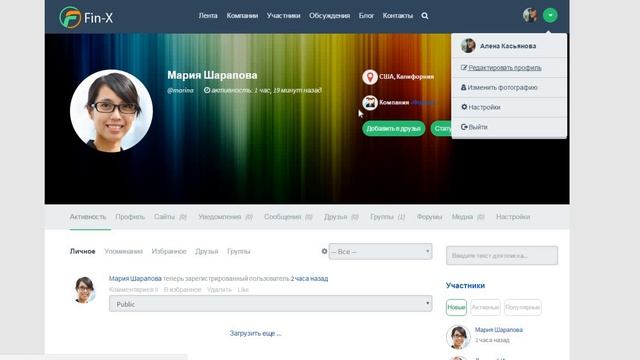Image resolution: width=640 pixels, height=360 pixels.
Task: Click Мария Шарапова in Участники widget
Action: (x=499, y=330)
